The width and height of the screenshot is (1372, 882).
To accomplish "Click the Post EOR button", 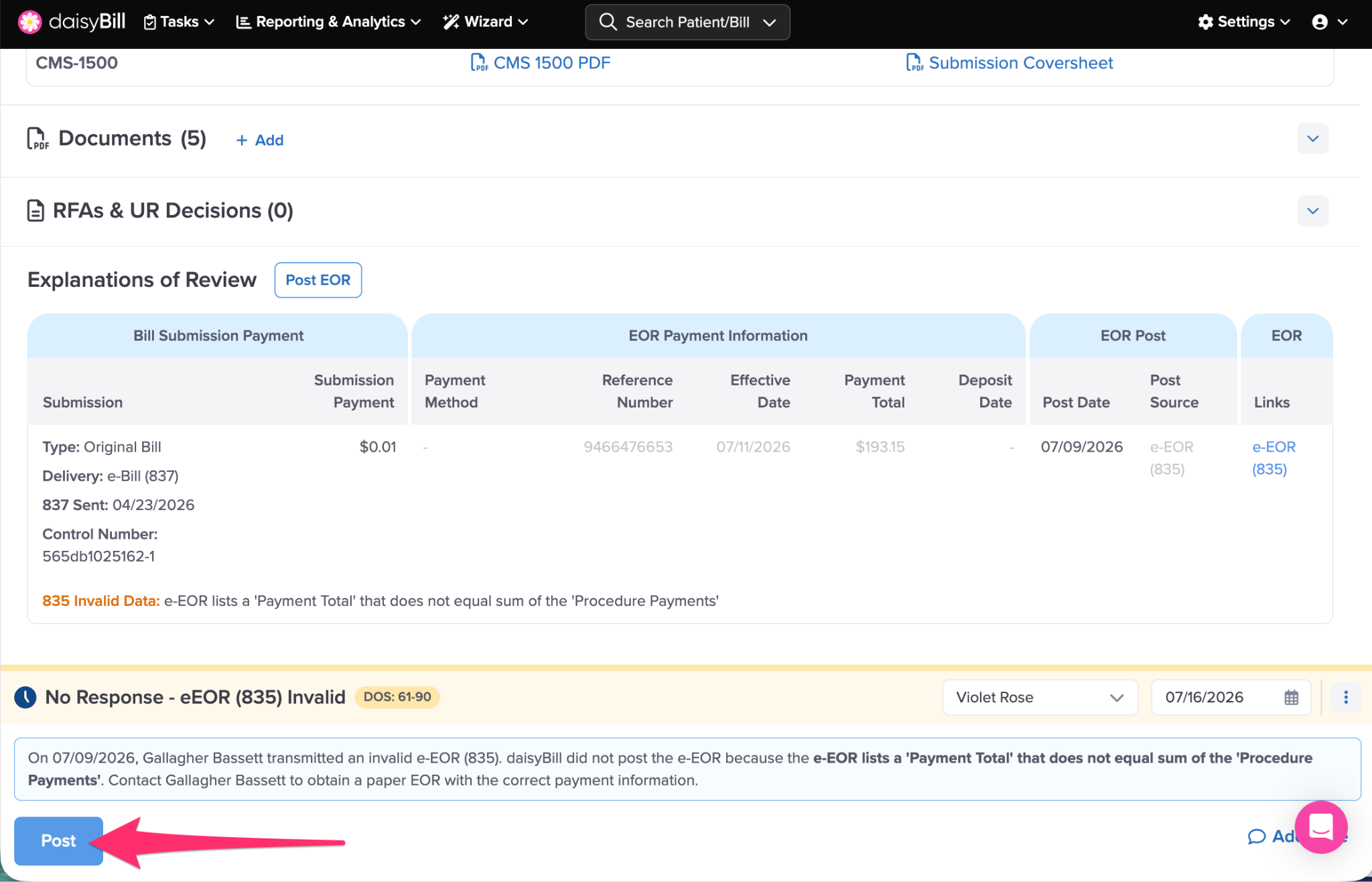I will (318, 280).
